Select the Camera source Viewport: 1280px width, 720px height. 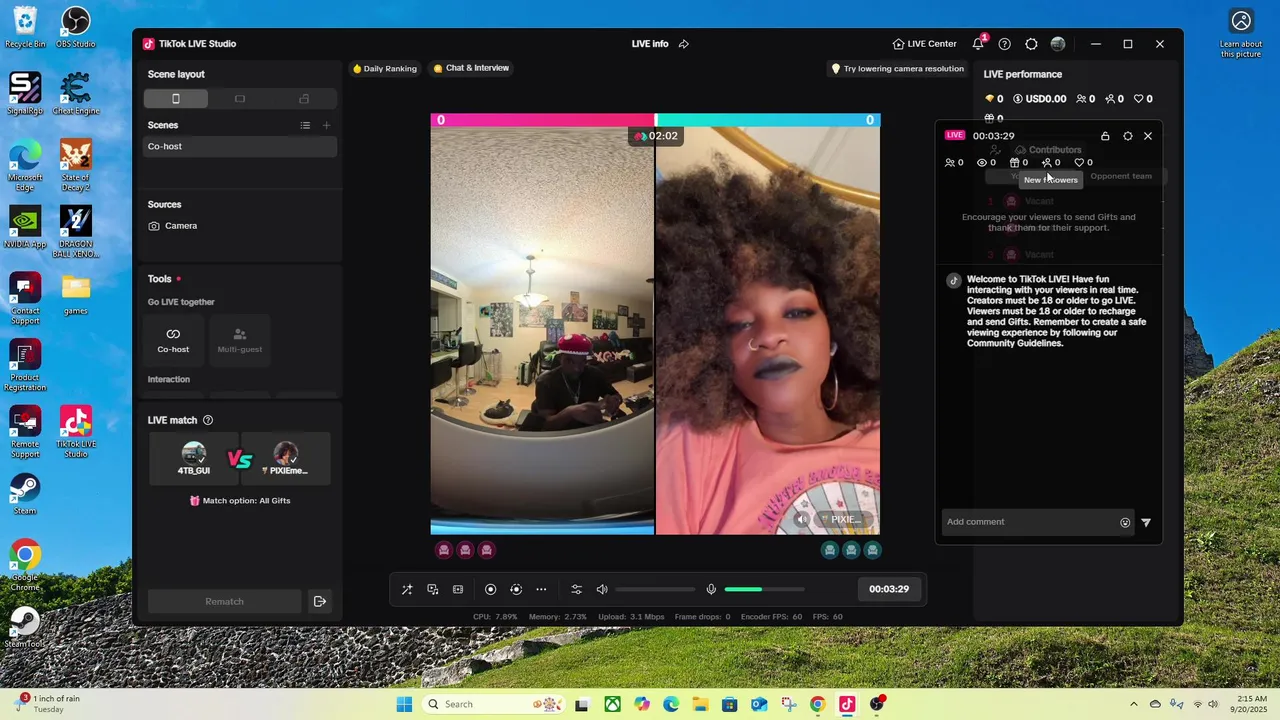pyautogui.click(x=240, y=226)
